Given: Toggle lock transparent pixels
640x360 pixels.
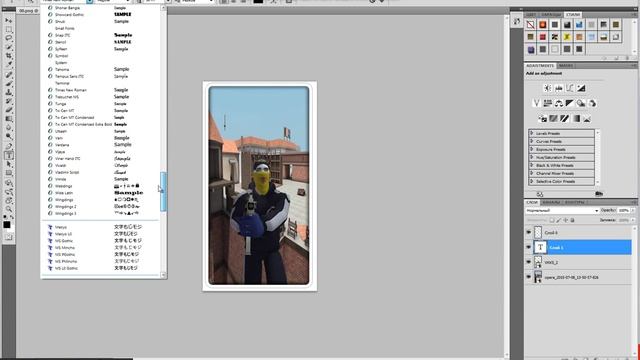Looking at the screenshot, I should coord(552,220).
